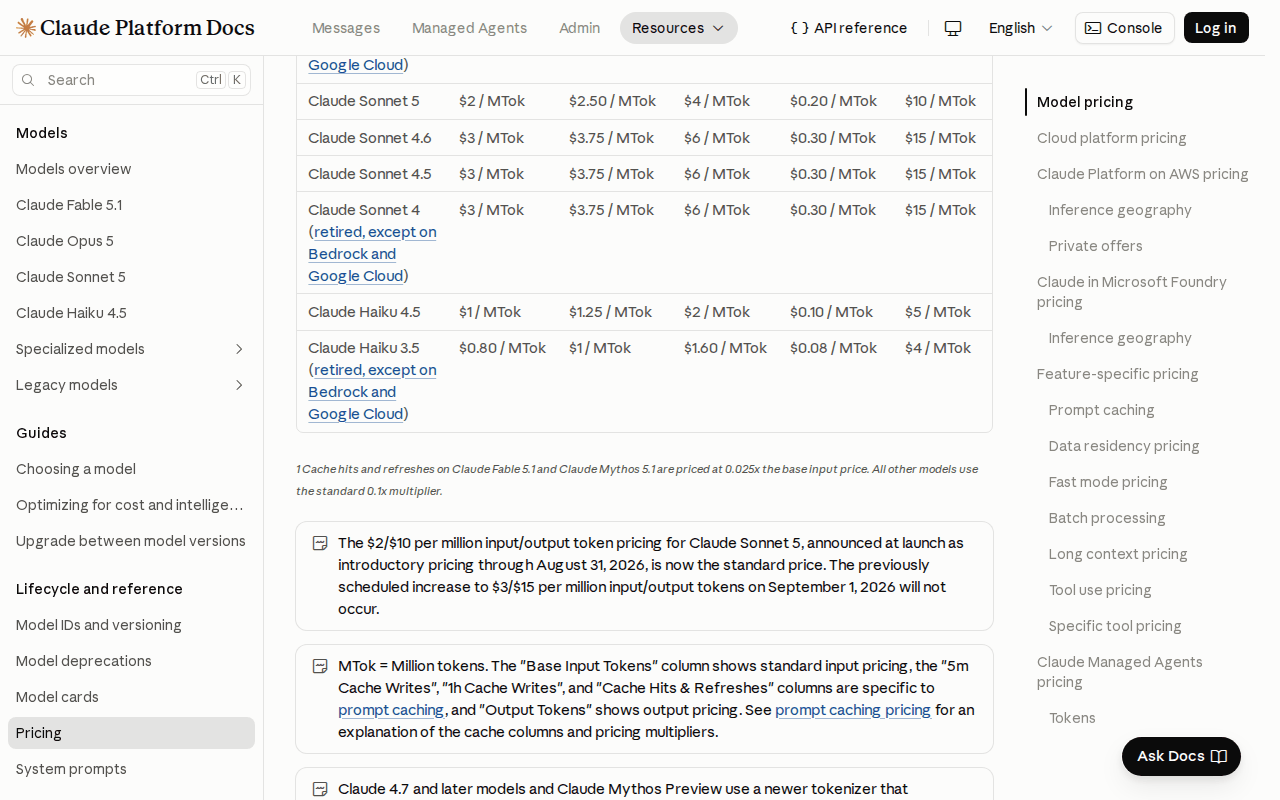
Task: Click the retired link under Claude Sonnet 4
Action: (372, 254)
